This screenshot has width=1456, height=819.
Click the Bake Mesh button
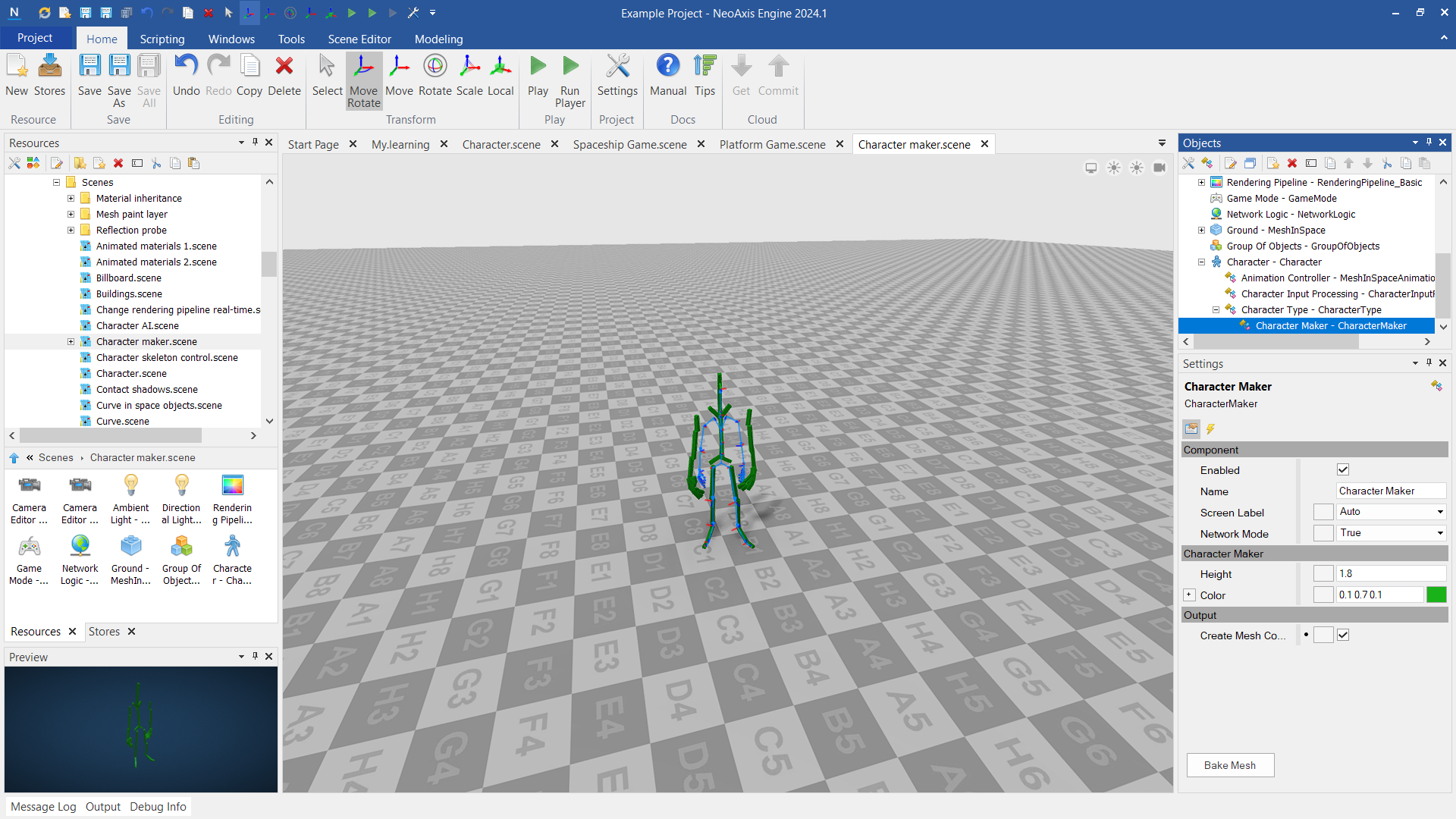click(1229, 765)
